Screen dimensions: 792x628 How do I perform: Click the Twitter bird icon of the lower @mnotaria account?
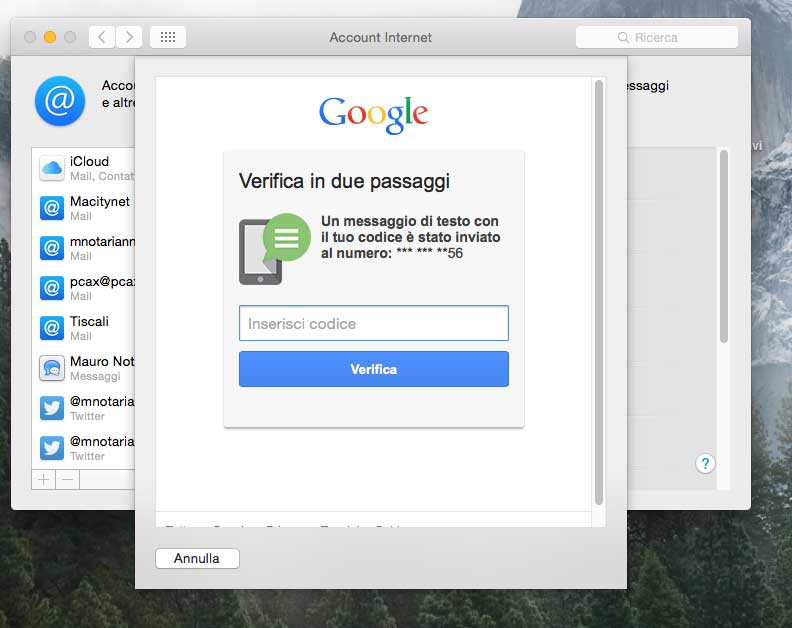click(x=52, y=448)
